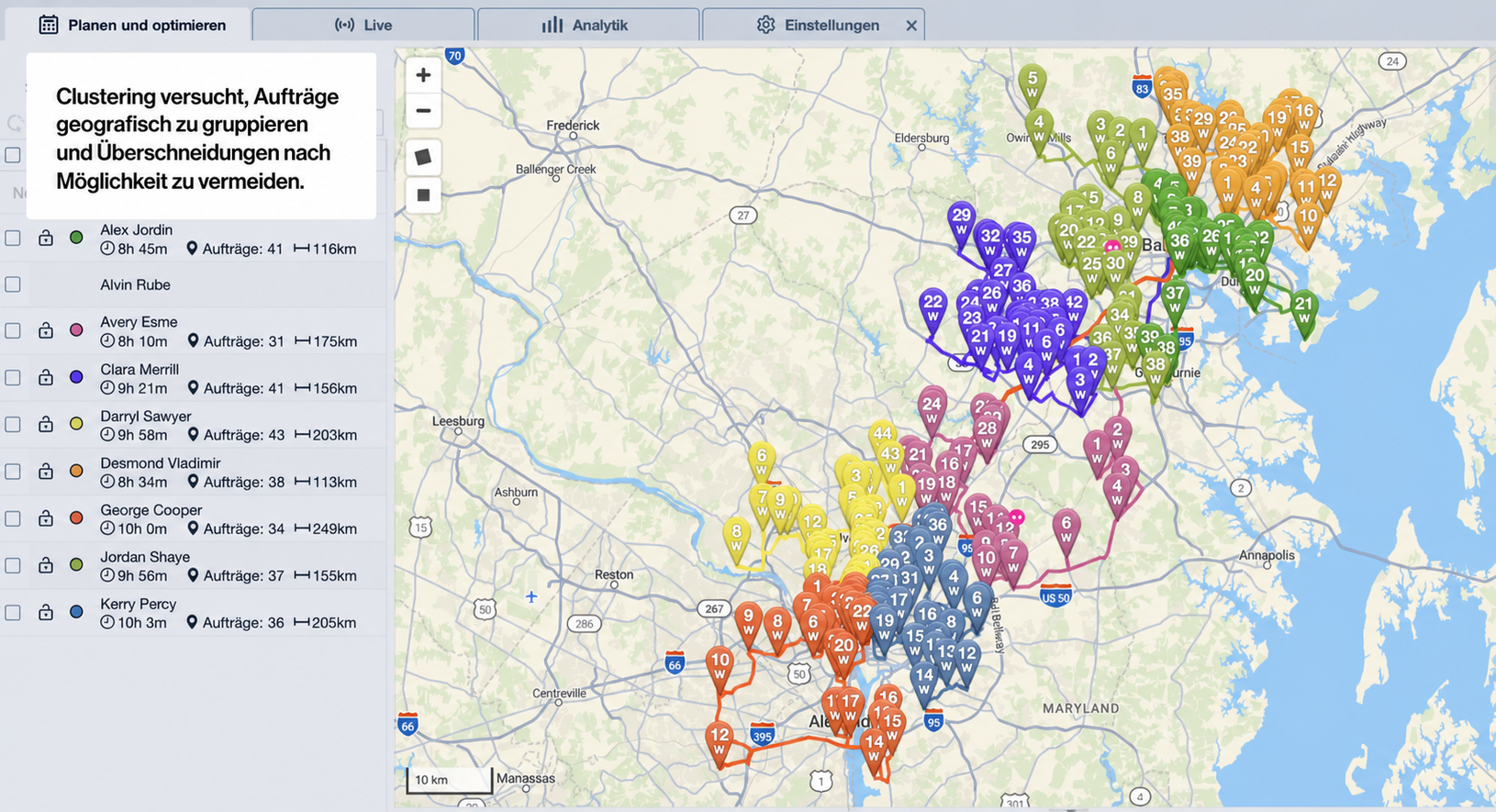1496x812 pixels.
Task: Click yellow map pin number 8
Action: 736,540
